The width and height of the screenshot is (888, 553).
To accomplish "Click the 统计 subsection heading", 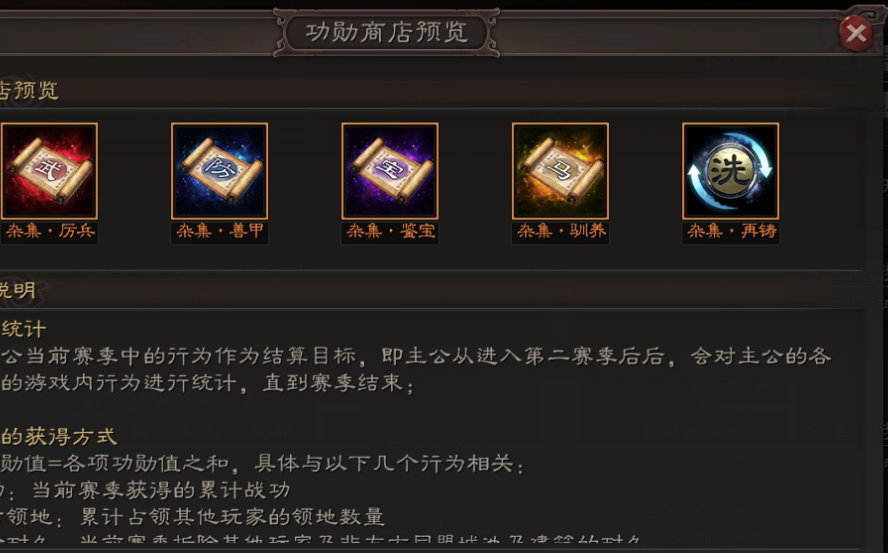I will (x=24, y=329).
